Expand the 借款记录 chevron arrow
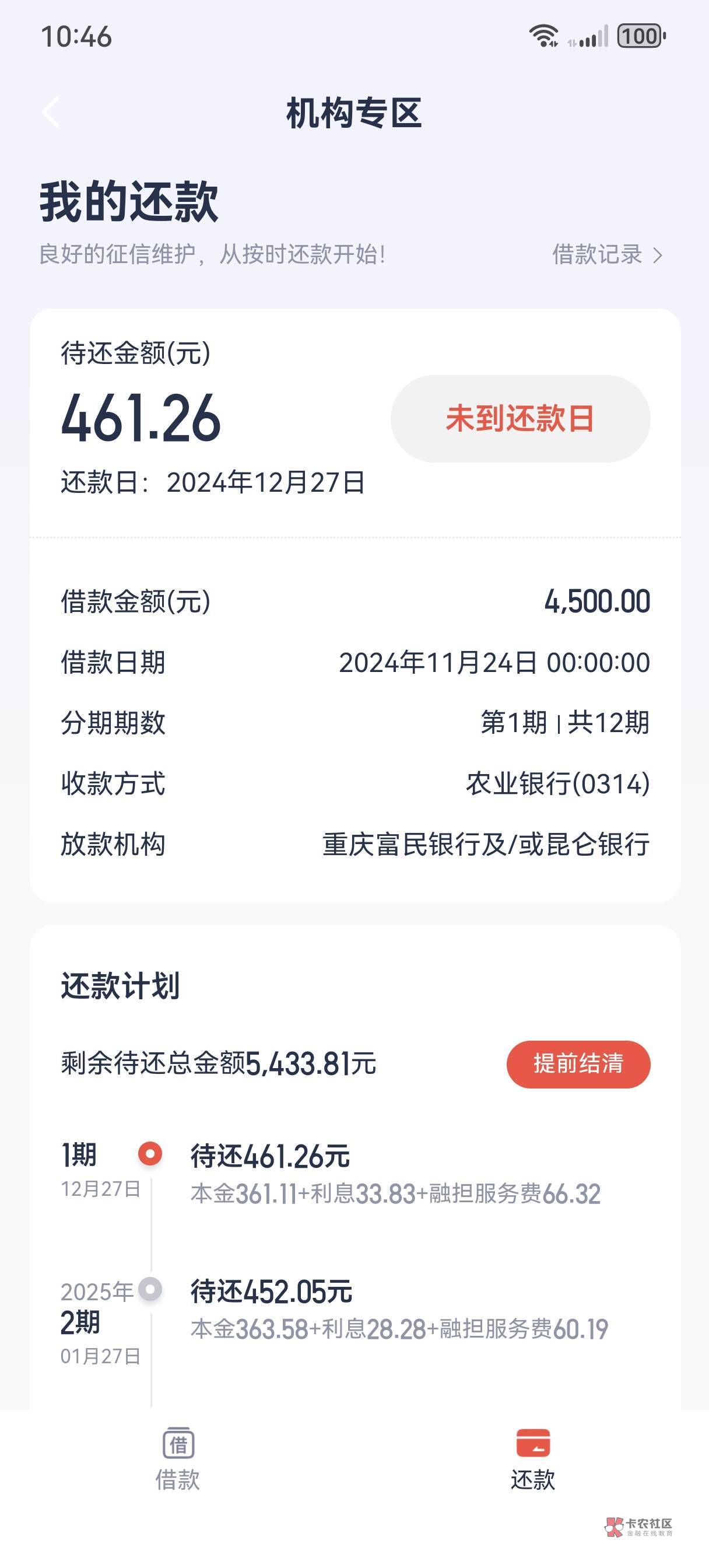The image size is (709, 1568). 658,255
